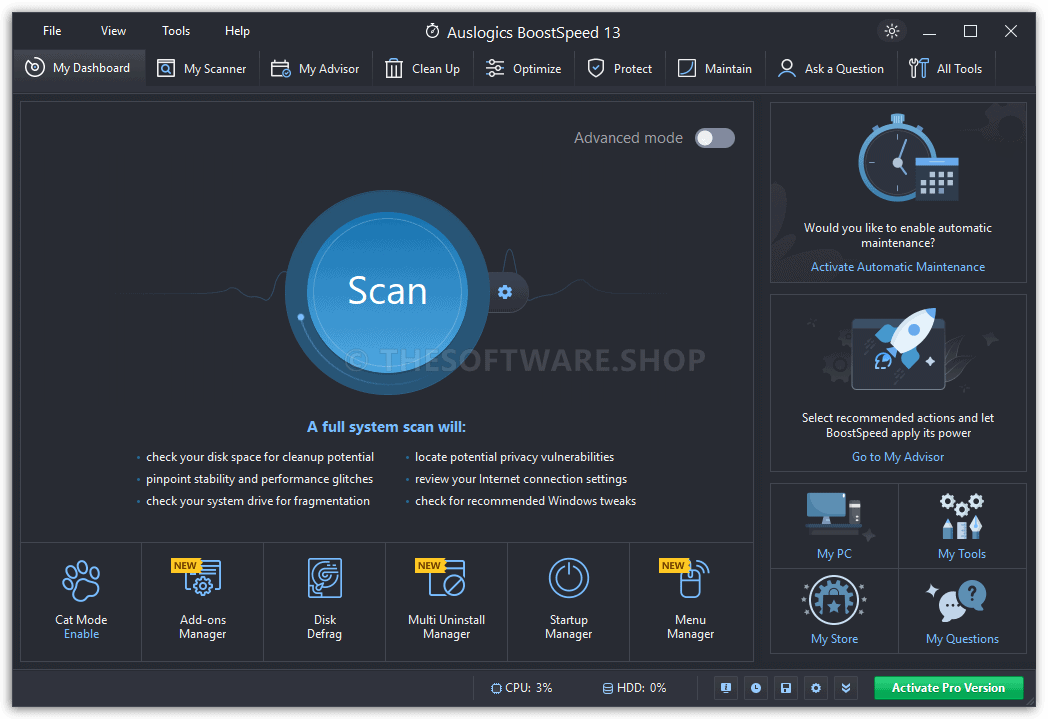Click 'check for recommended Windows tweaks'
The width and height of the screenshot is (1048, 719).
[525, 501]
